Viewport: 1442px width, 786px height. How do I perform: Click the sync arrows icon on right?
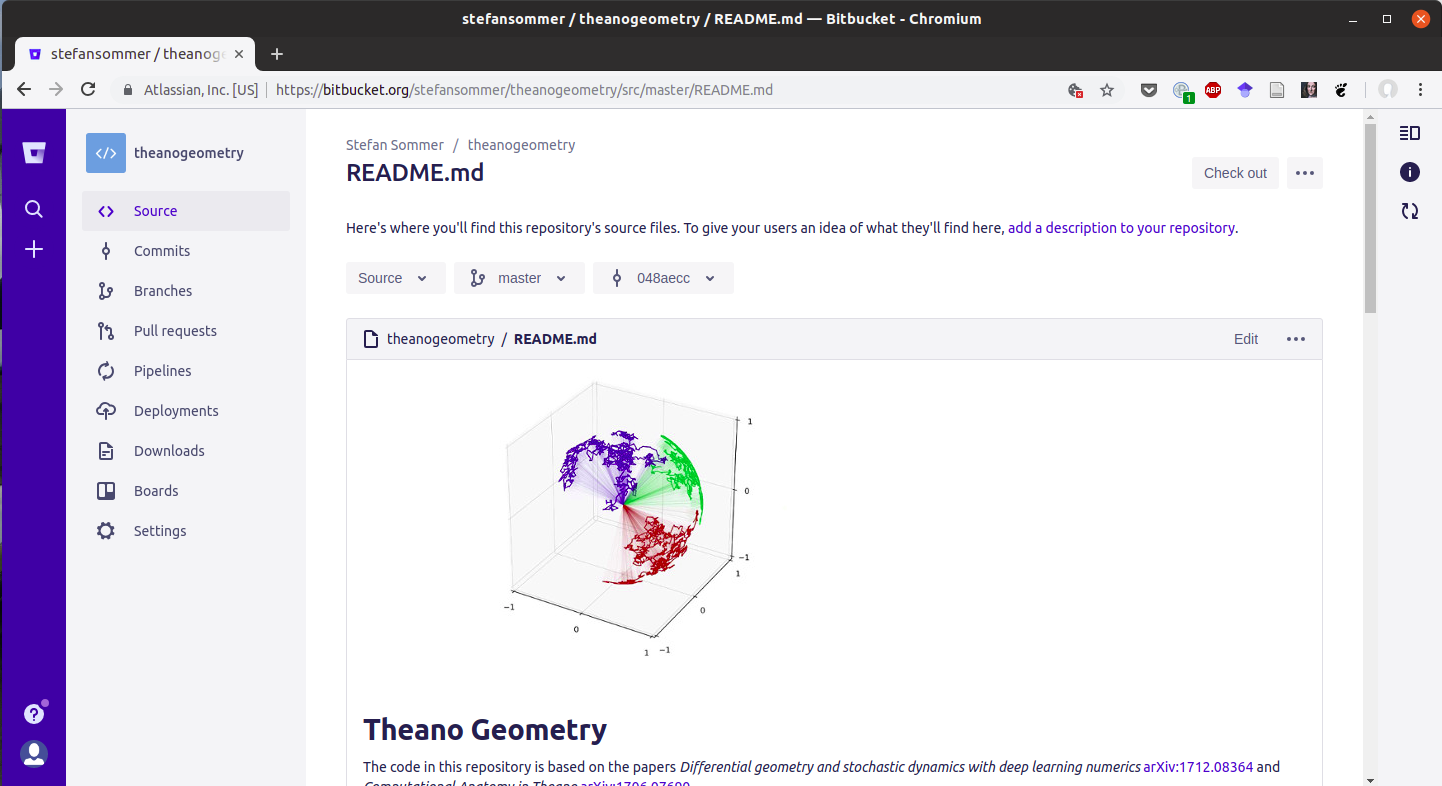(1410, 211)
